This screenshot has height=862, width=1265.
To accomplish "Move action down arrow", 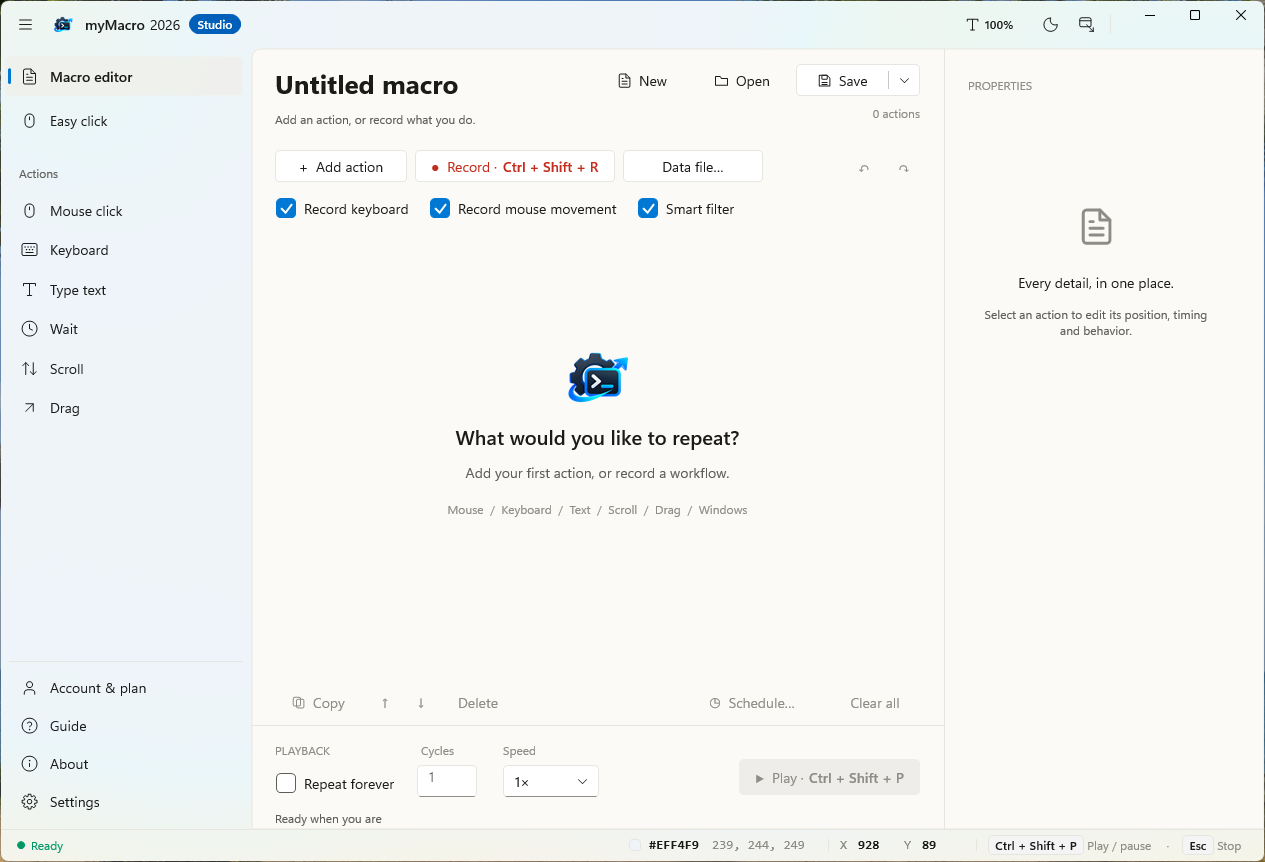I will point(421,703).
